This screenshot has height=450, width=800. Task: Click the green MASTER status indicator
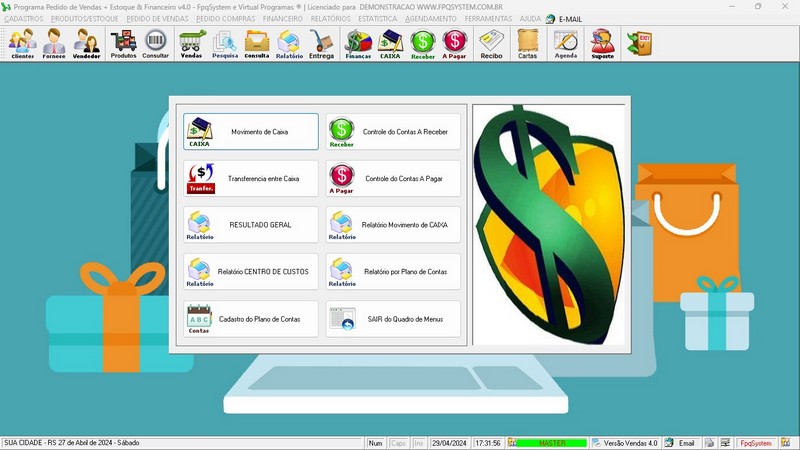(x=552, y=443)
